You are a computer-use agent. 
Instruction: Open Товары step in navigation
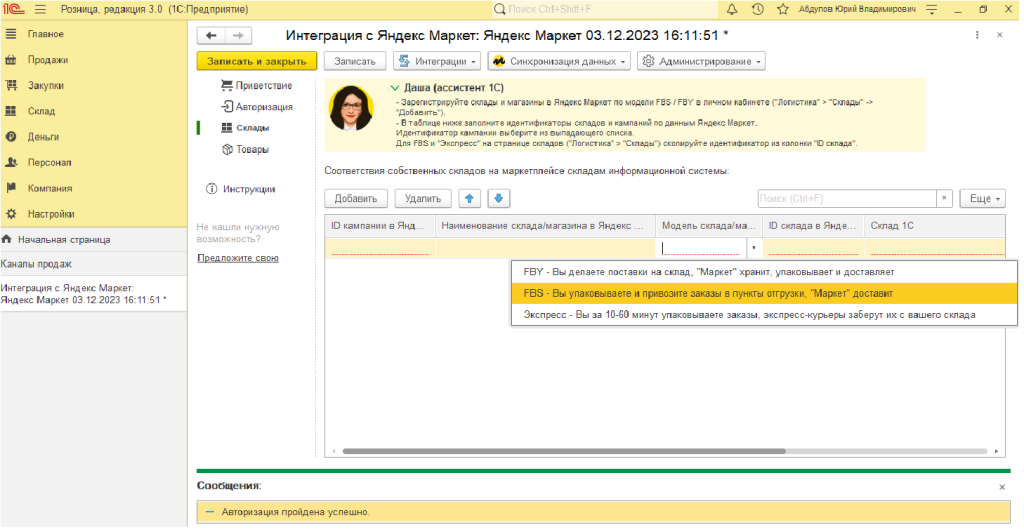point(245,149)
